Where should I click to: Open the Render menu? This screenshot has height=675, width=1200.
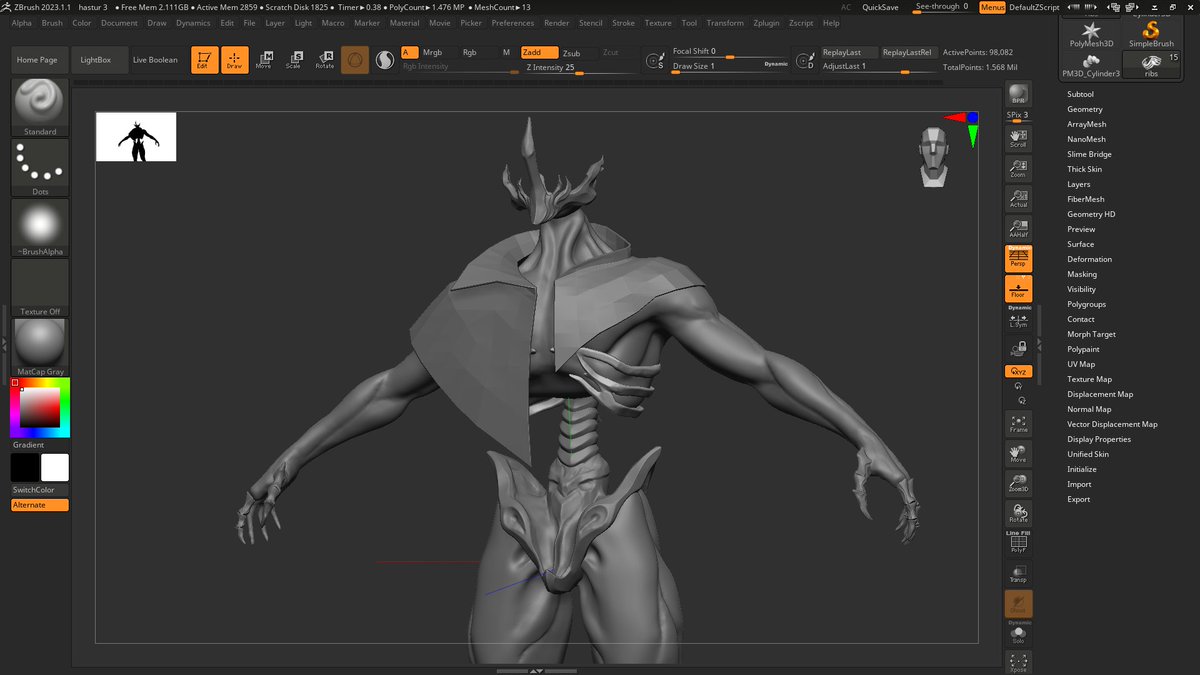[556, 23]
